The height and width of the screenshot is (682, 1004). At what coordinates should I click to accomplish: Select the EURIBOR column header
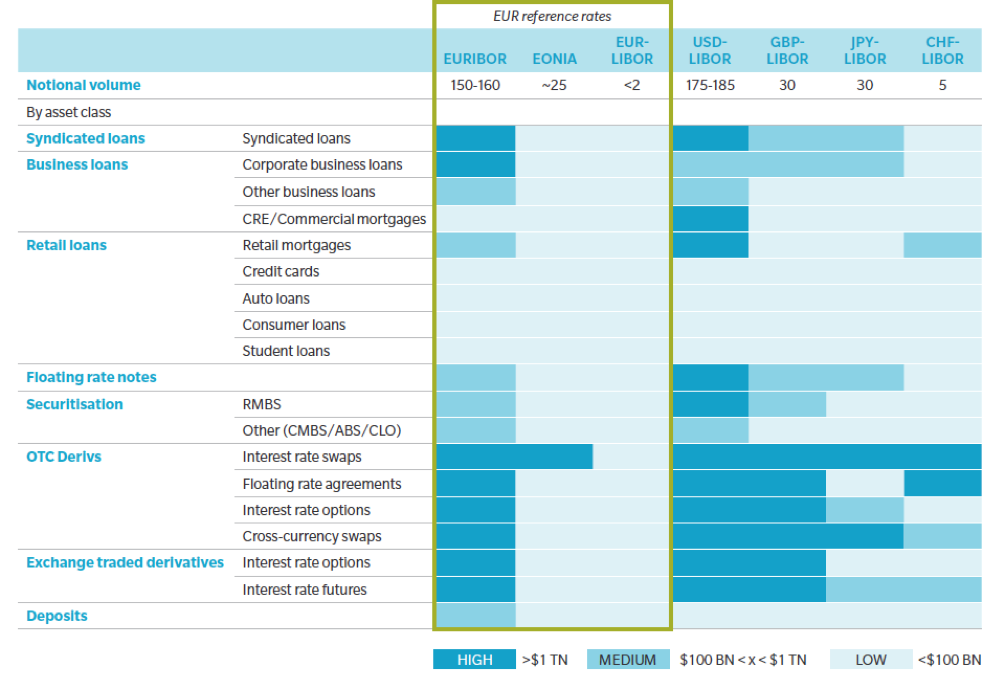[x=475, y=59]
